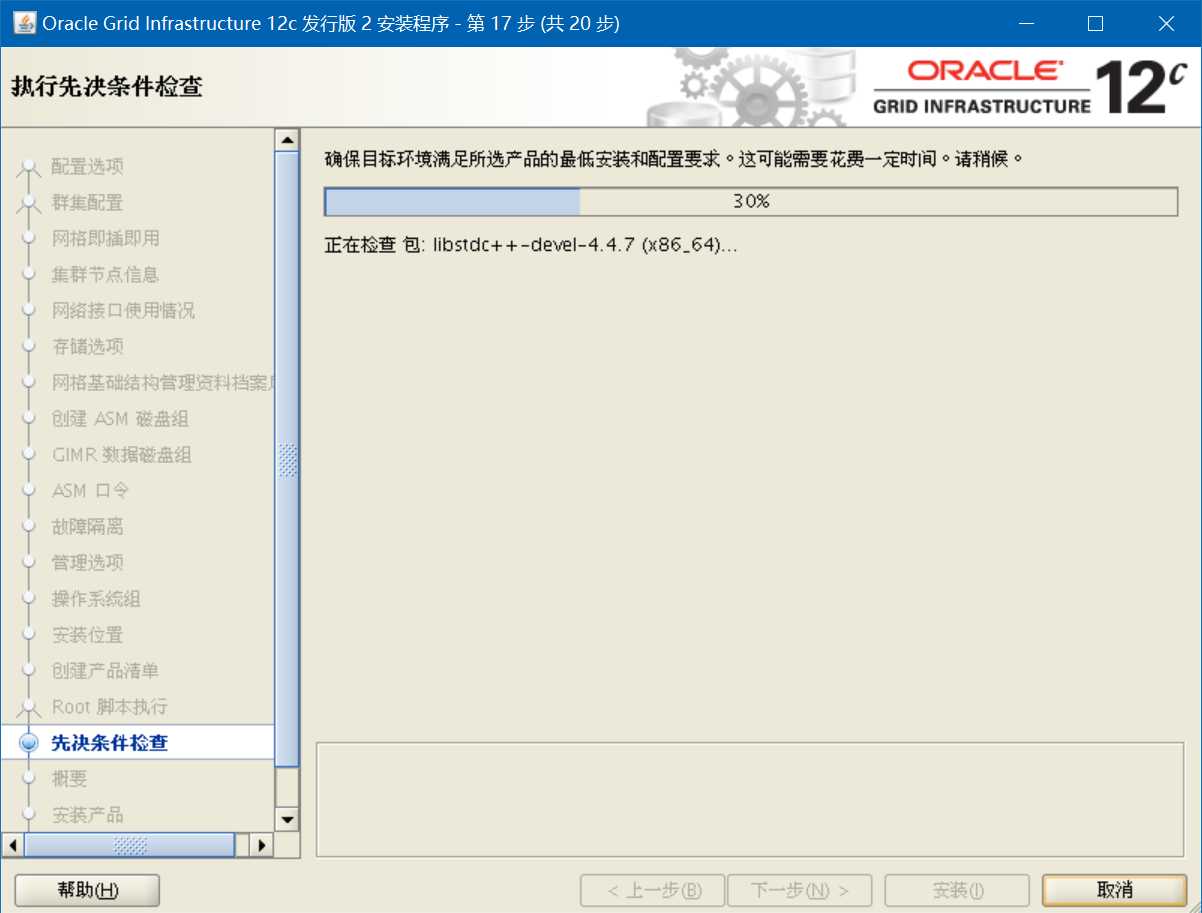The height and width of the screenshot is (913, 1202).
Task: Click the step list horizontal scrollbar thumb
Action: [x=130, y=845]
